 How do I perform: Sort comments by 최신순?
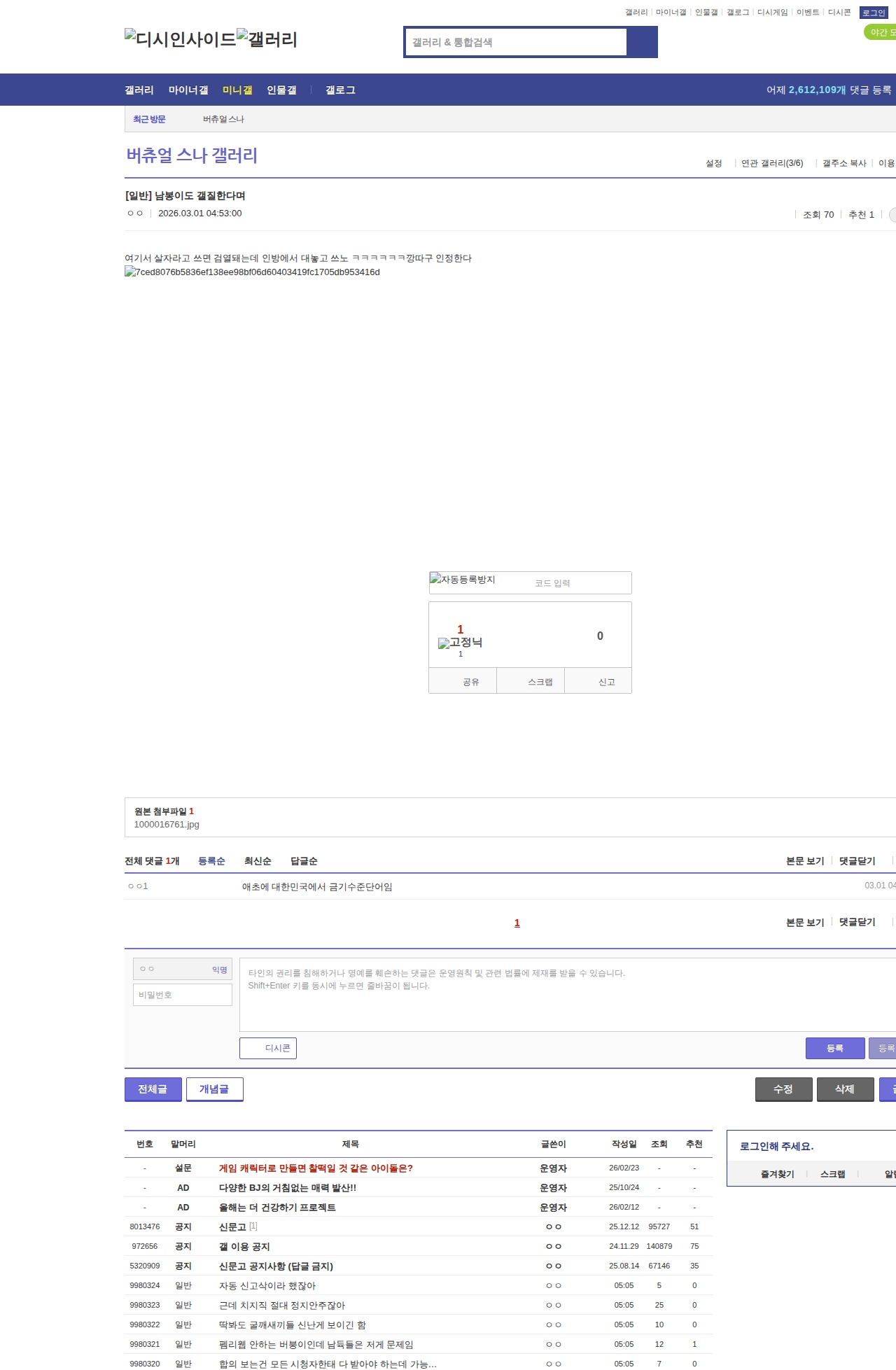point(258,861)
